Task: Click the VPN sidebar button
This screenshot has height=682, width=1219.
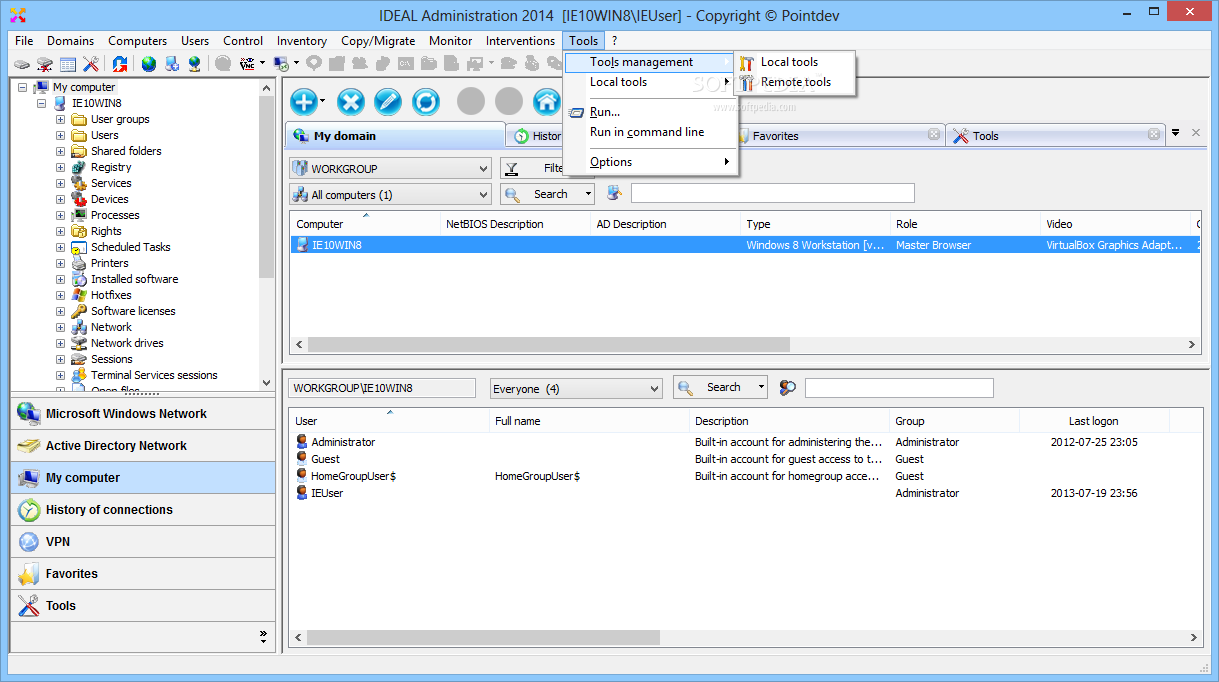Action: coord(143,542)
